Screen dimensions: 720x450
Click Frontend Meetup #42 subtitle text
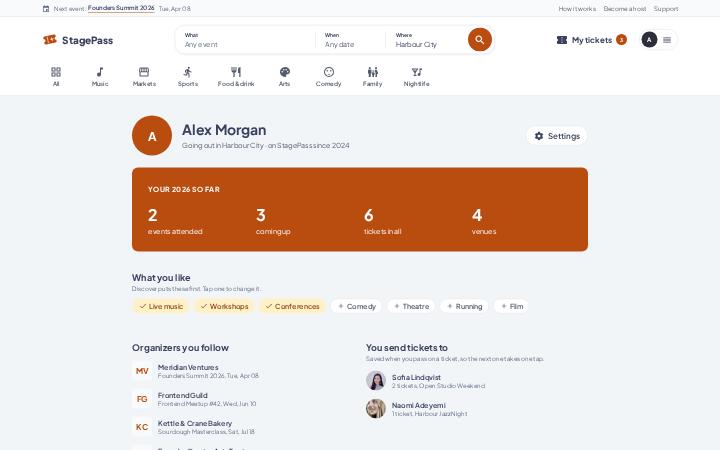pos(207,404)
